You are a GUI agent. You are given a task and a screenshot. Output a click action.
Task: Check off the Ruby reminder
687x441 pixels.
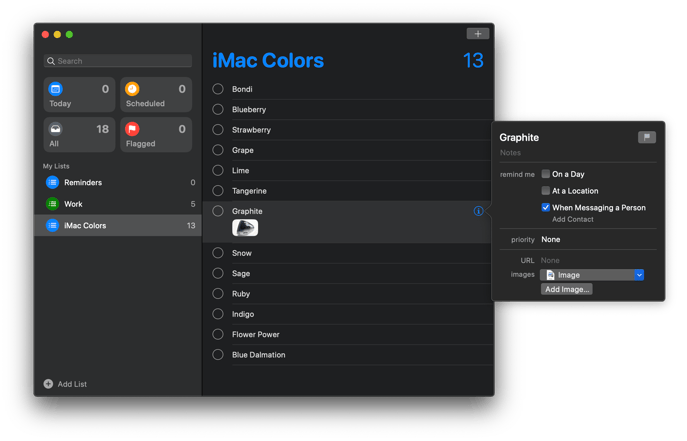[x=218, y=294]
